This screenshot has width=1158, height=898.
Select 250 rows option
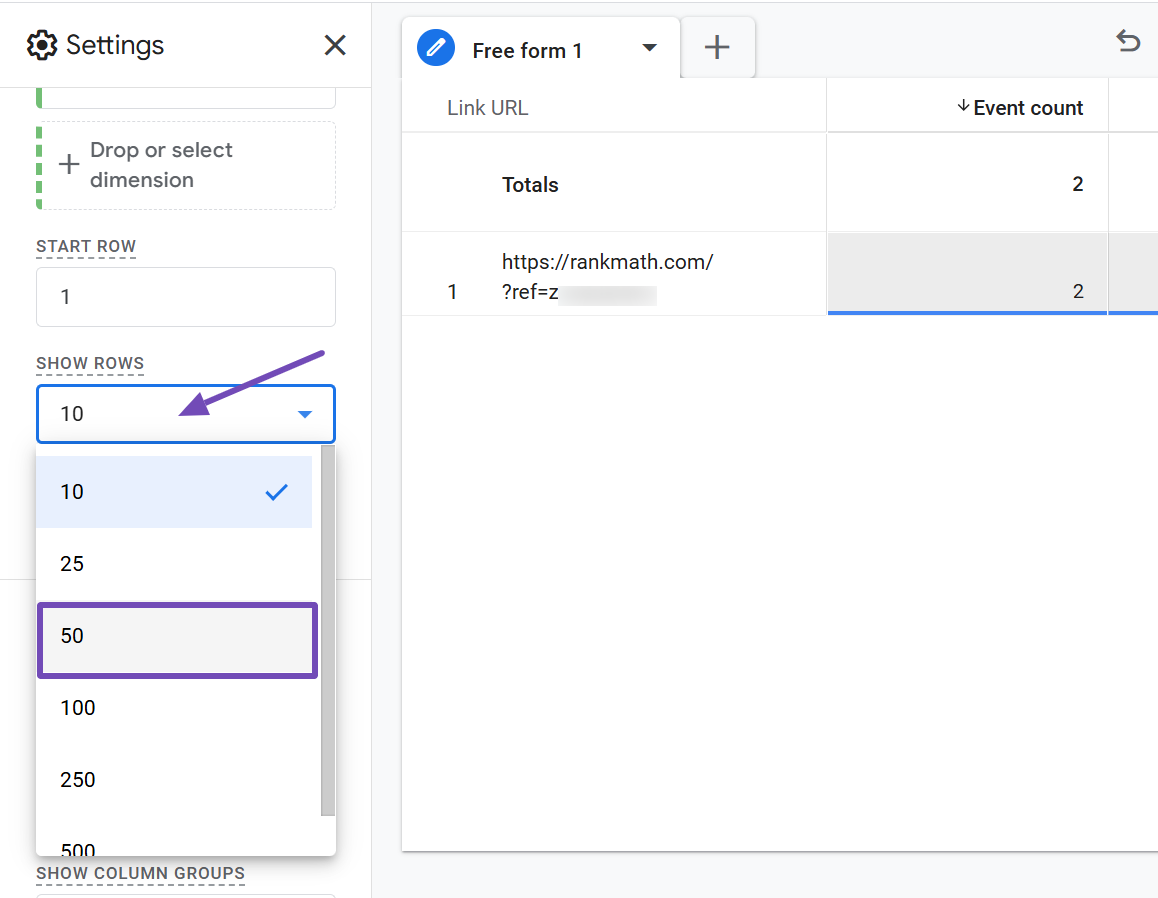175,780
